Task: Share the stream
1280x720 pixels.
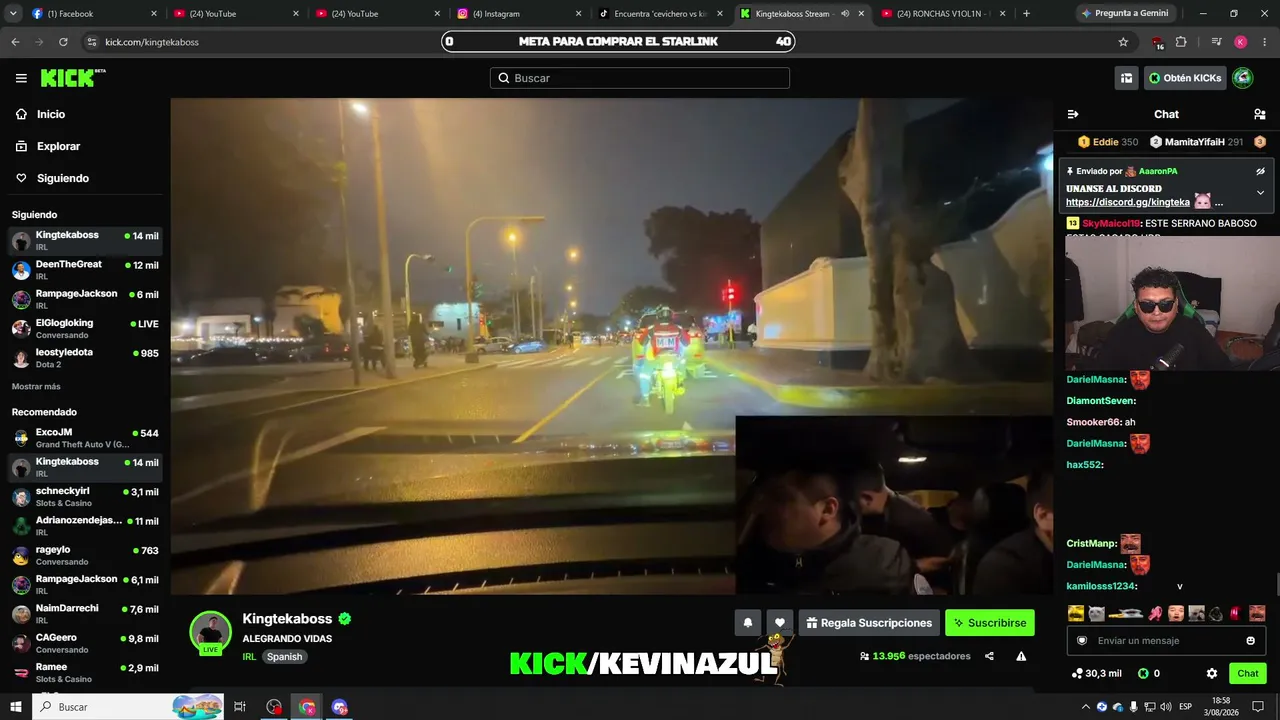Action: (x=989, y=656)
